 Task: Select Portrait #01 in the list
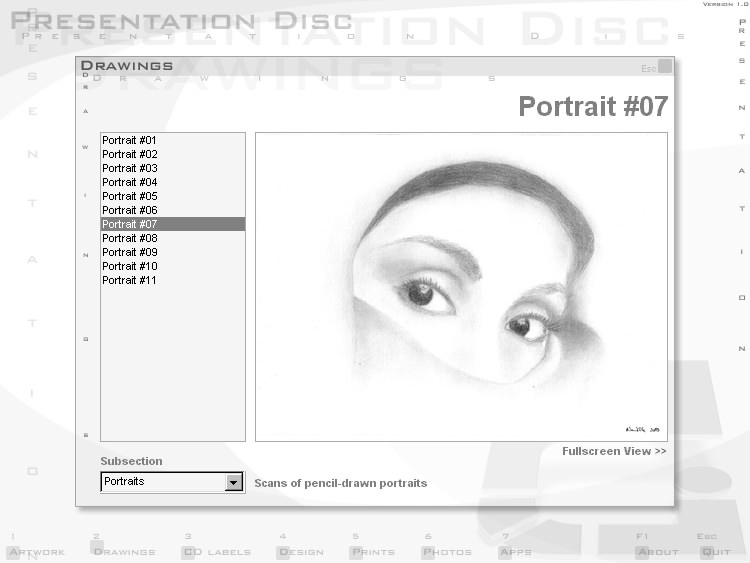point(173,140)
